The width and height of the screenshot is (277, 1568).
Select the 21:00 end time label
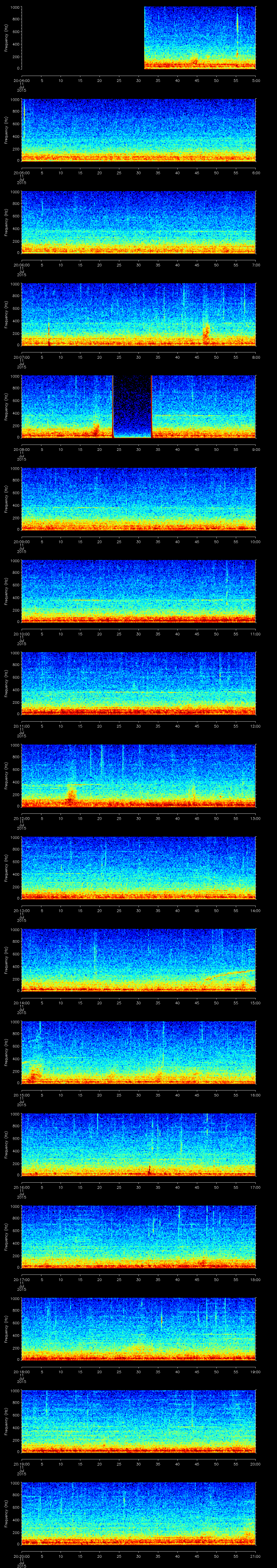click(x=255, y=1556)
